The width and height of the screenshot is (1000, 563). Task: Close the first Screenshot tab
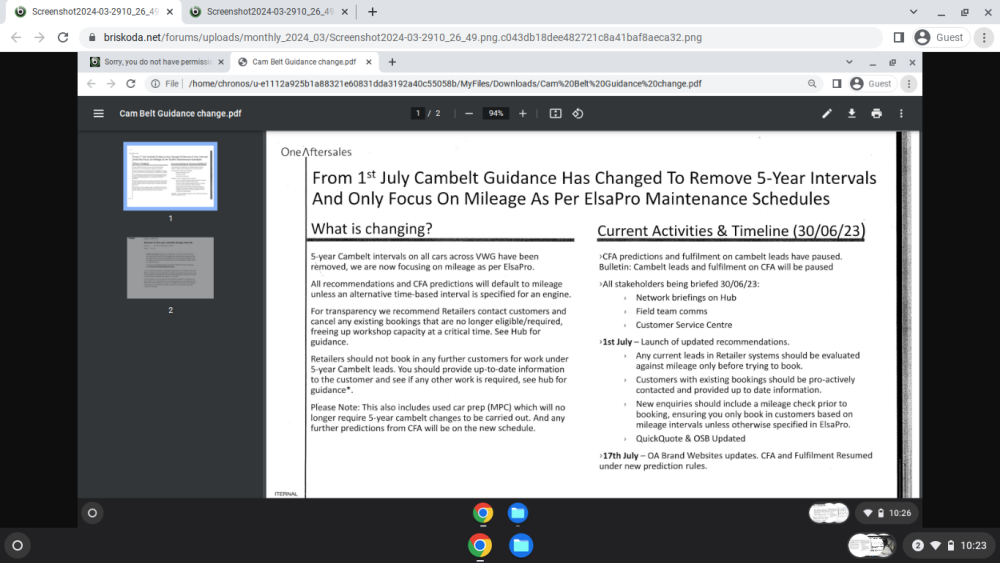pyautogui.click(x=170, y=11)
